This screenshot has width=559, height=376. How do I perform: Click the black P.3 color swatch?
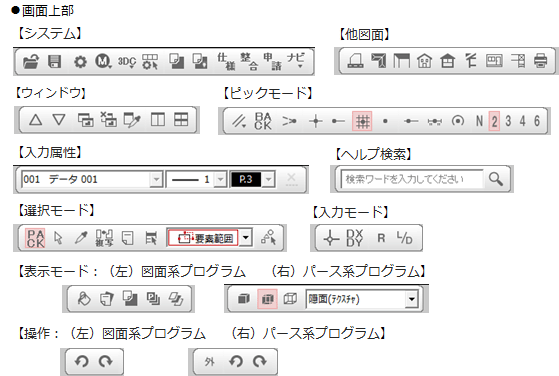click(x=246, y=179)
